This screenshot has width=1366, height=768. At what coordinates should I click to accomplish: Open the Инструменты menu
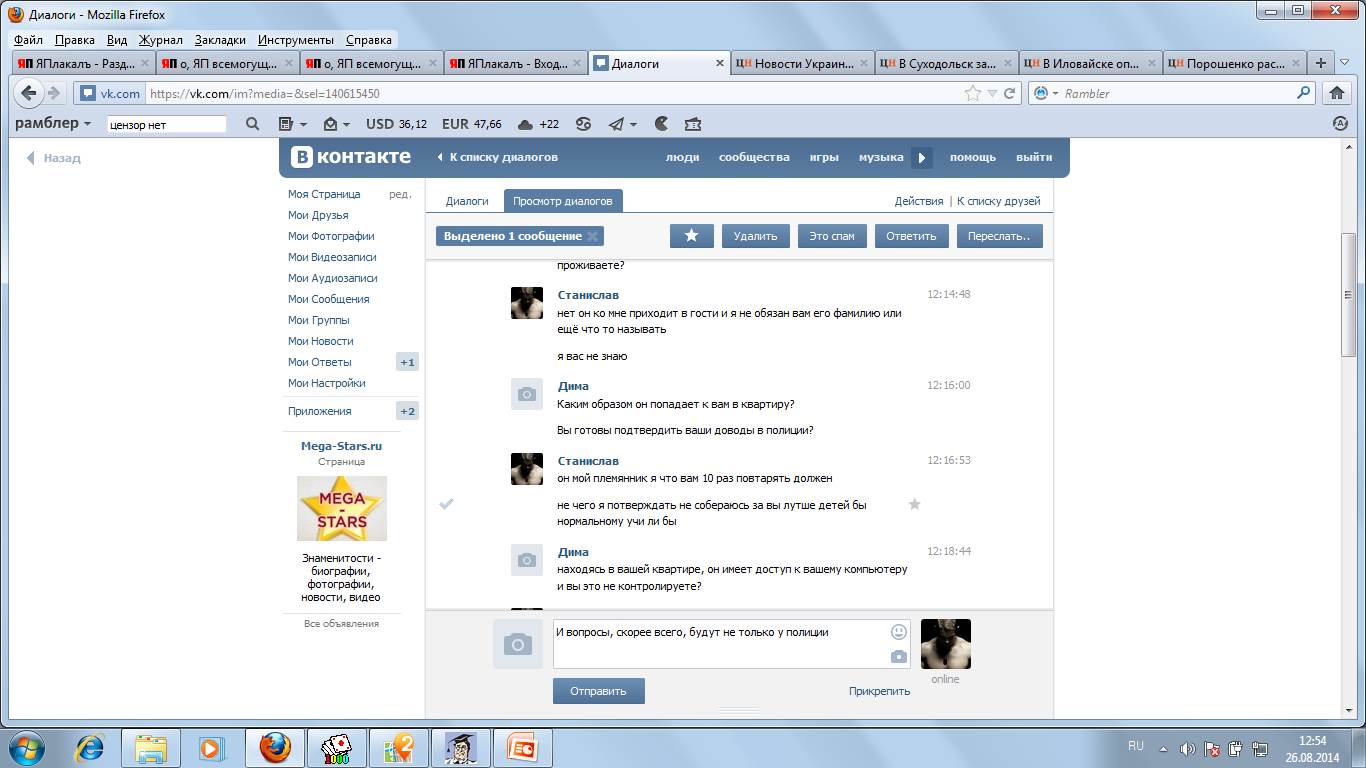click(296, 40)
